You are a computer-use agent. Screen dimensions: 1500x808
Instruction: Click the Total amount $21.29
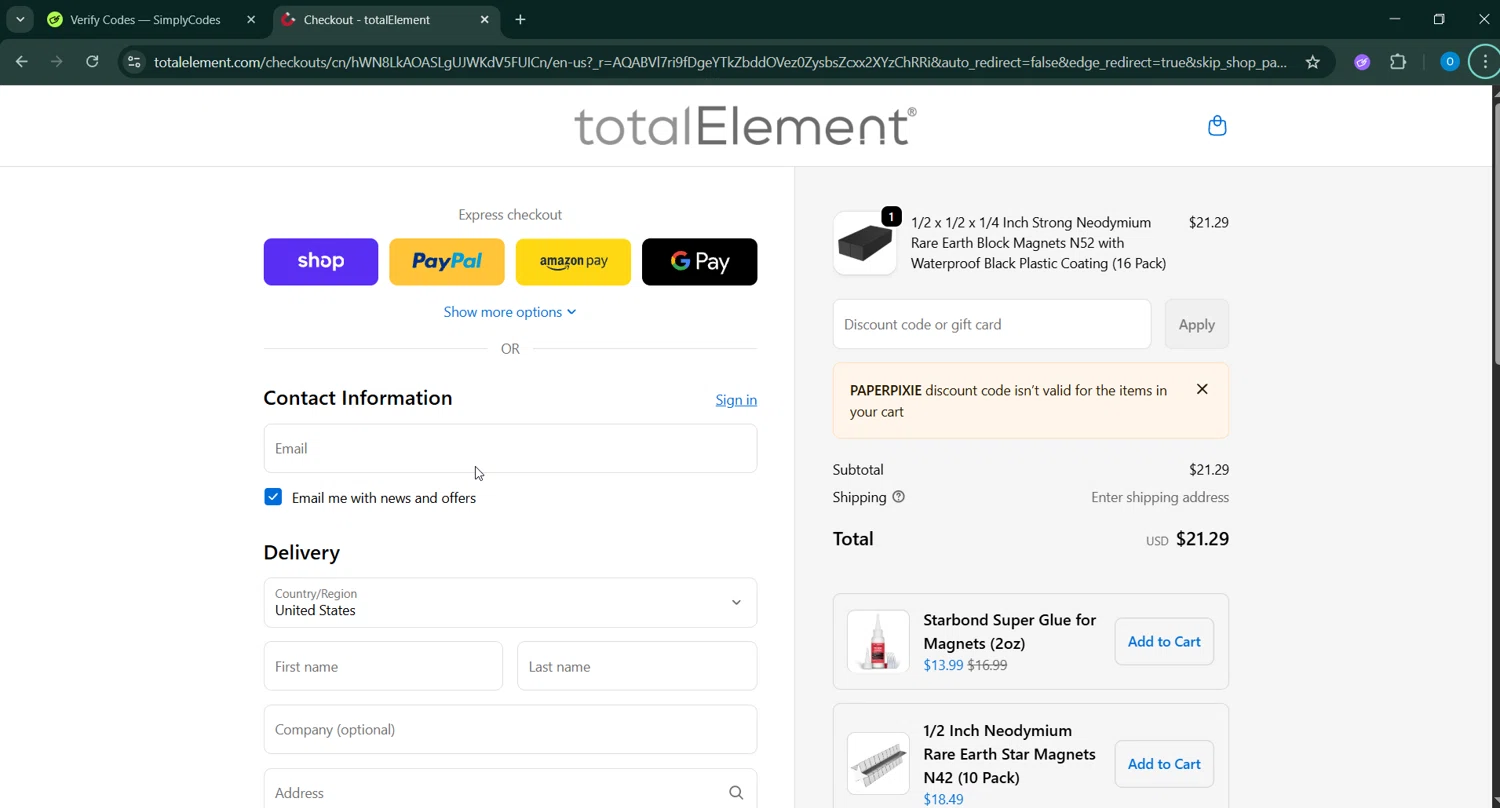1202,539
